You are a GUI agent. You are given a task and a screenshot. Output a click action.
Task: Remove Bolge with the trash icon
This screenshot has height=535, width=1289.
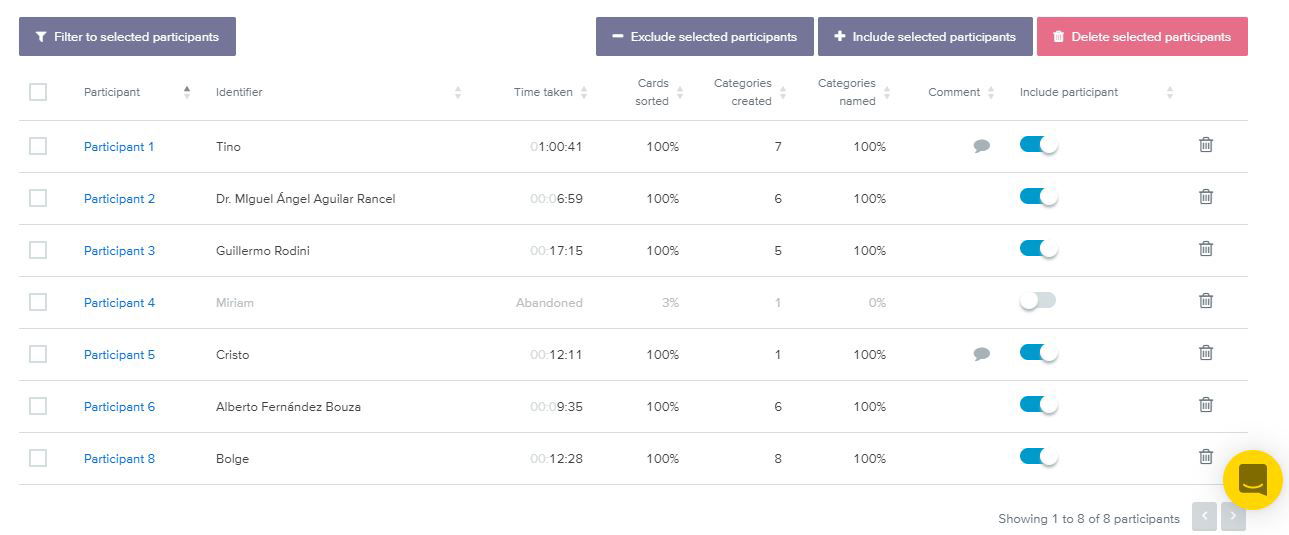tap(1206, 457)
